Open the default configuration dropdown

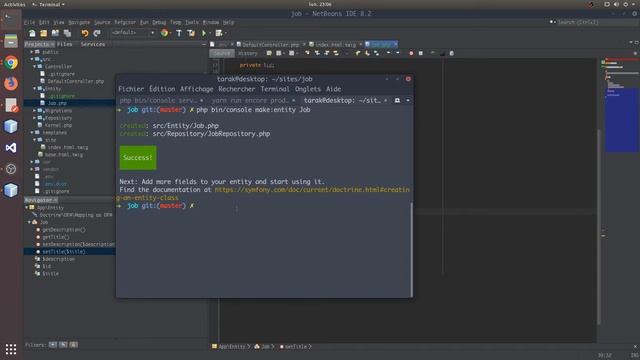pyautogui.click(x=133, y=33)
